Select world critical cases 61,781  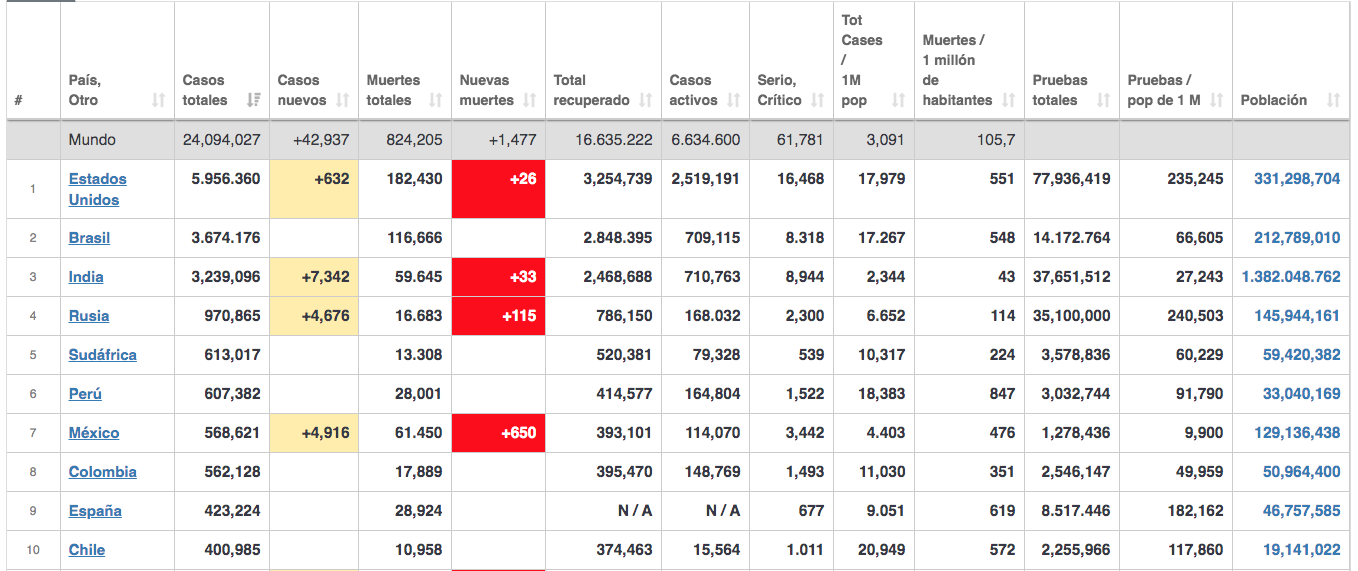coord(800,140)
